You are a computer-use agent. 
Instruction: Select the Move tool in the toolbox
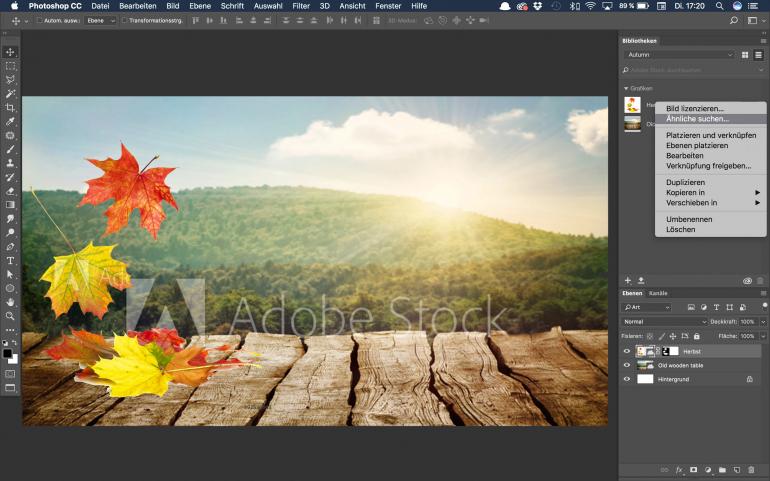click(10, 52)
